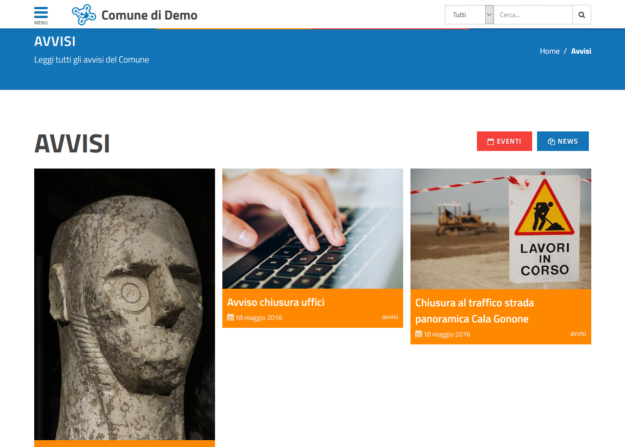Open the Lavori in Corso sign image

[500, 228]
